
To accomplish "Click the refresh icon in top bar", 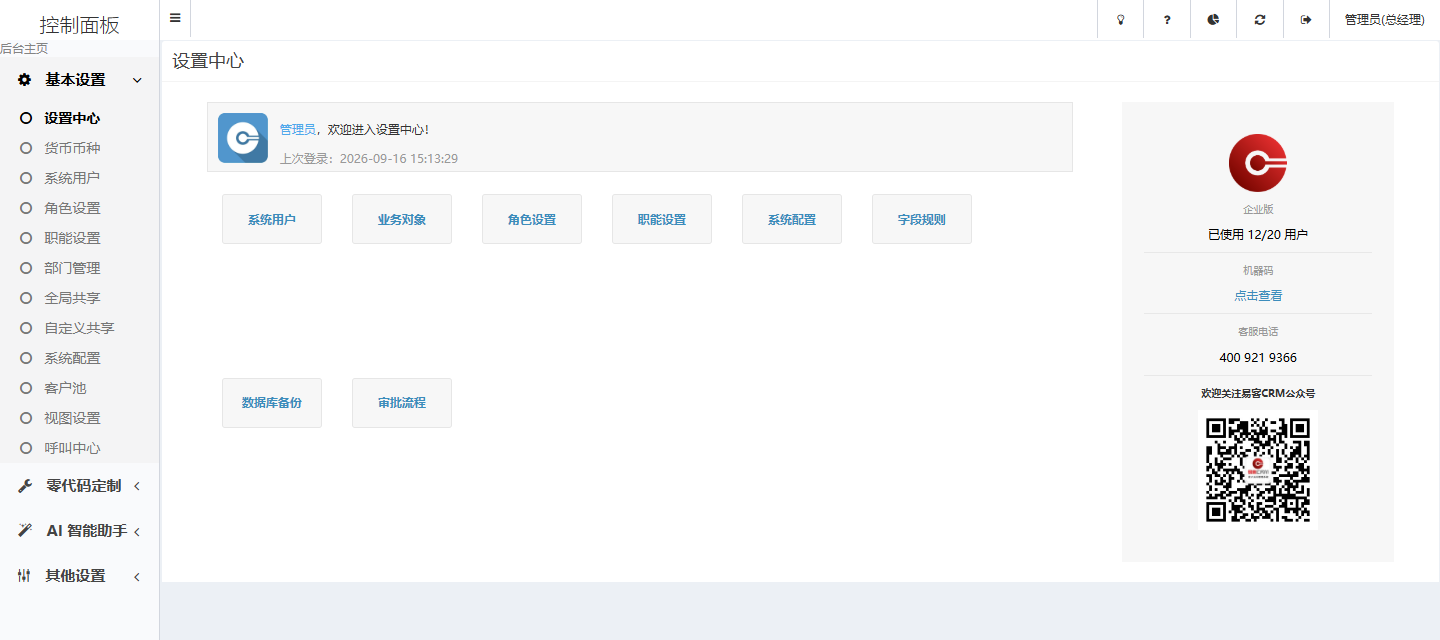I will [x=1260, y=19].
